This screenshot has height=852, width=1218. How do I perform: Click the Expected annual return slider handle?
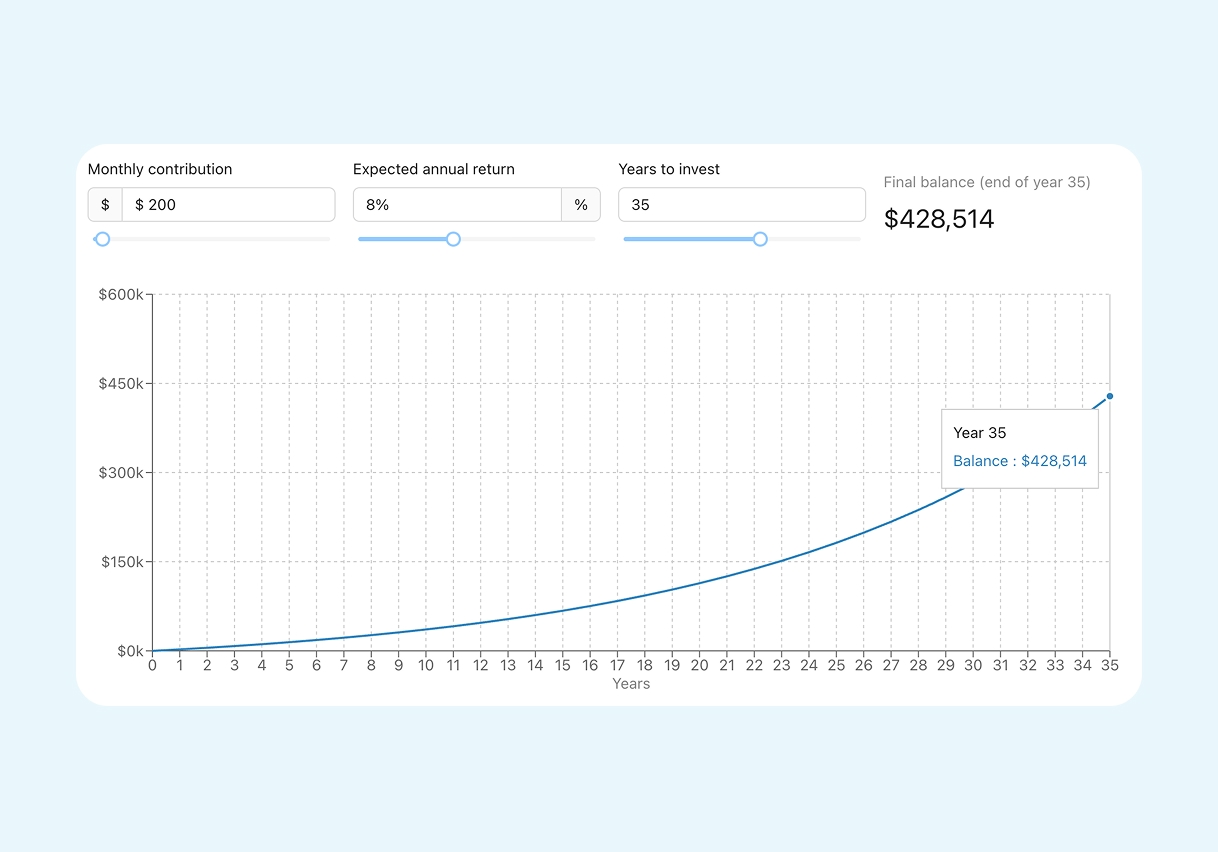click(x=453, y=239)
